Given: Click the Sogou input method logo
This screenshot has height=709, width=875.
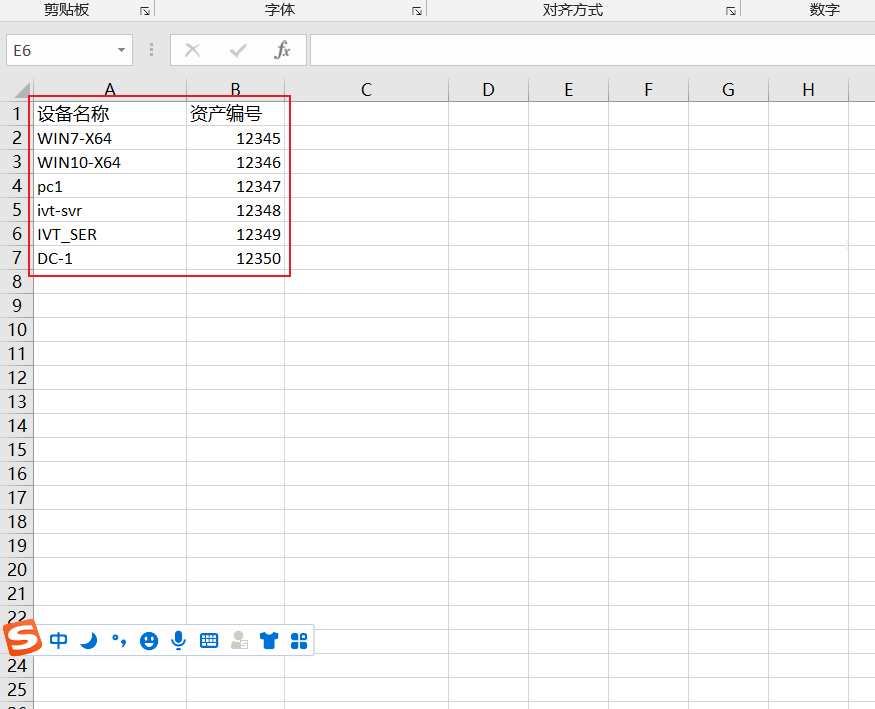Looking at the screenshot, I should [x=22, y=640].
